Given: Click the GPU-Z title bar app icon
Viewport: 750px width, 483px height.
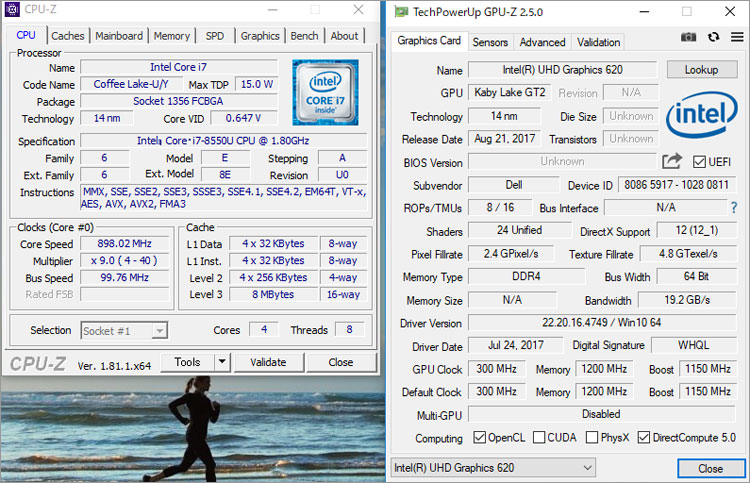Looking at the screenshot, I should [401, 11].
